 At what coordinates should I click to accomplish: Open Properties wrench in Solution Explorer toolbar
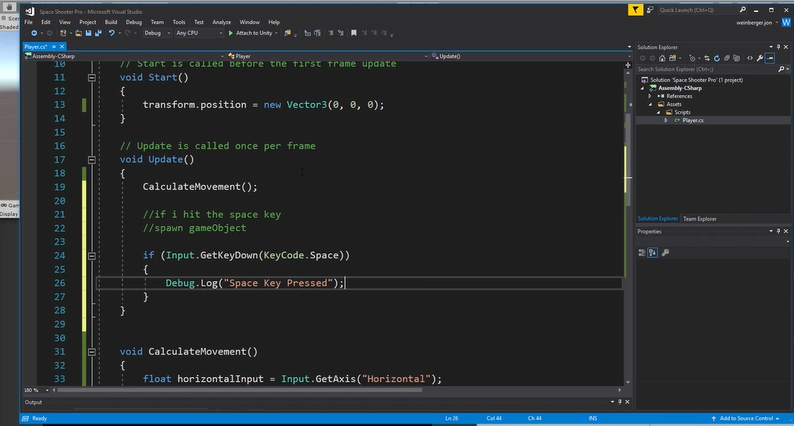[760, 58]
